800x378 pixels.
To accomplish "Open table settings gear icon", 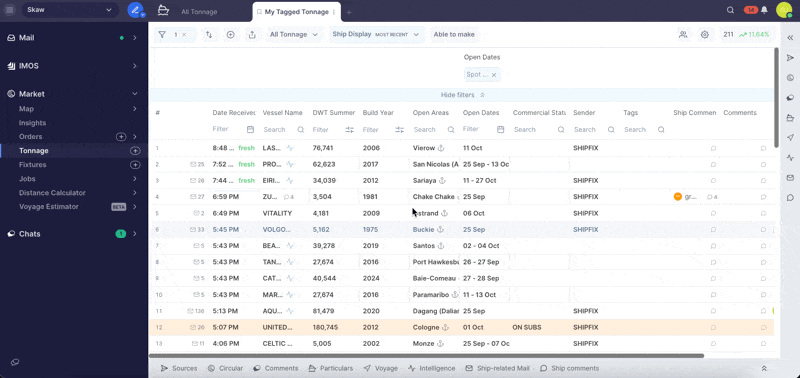I will coord(705,35).
